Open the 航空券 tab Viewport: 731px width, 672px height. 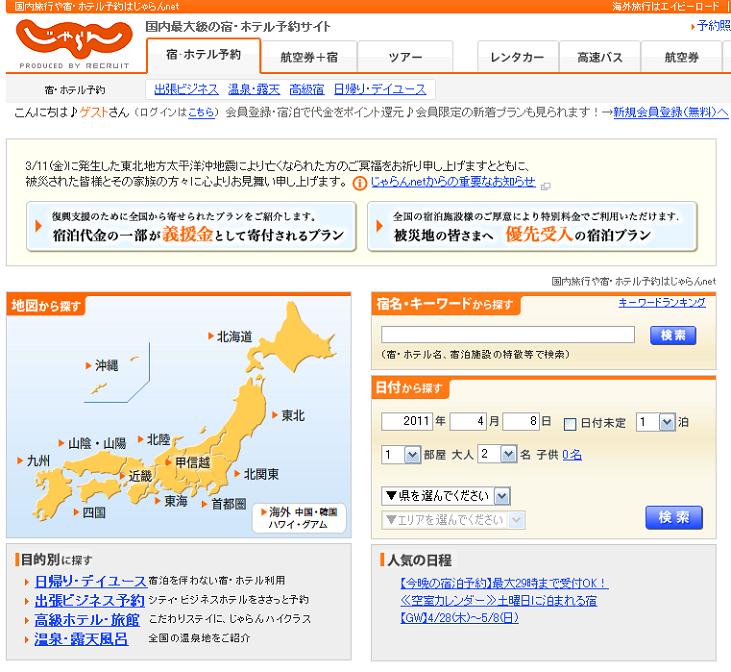(681, 57)
